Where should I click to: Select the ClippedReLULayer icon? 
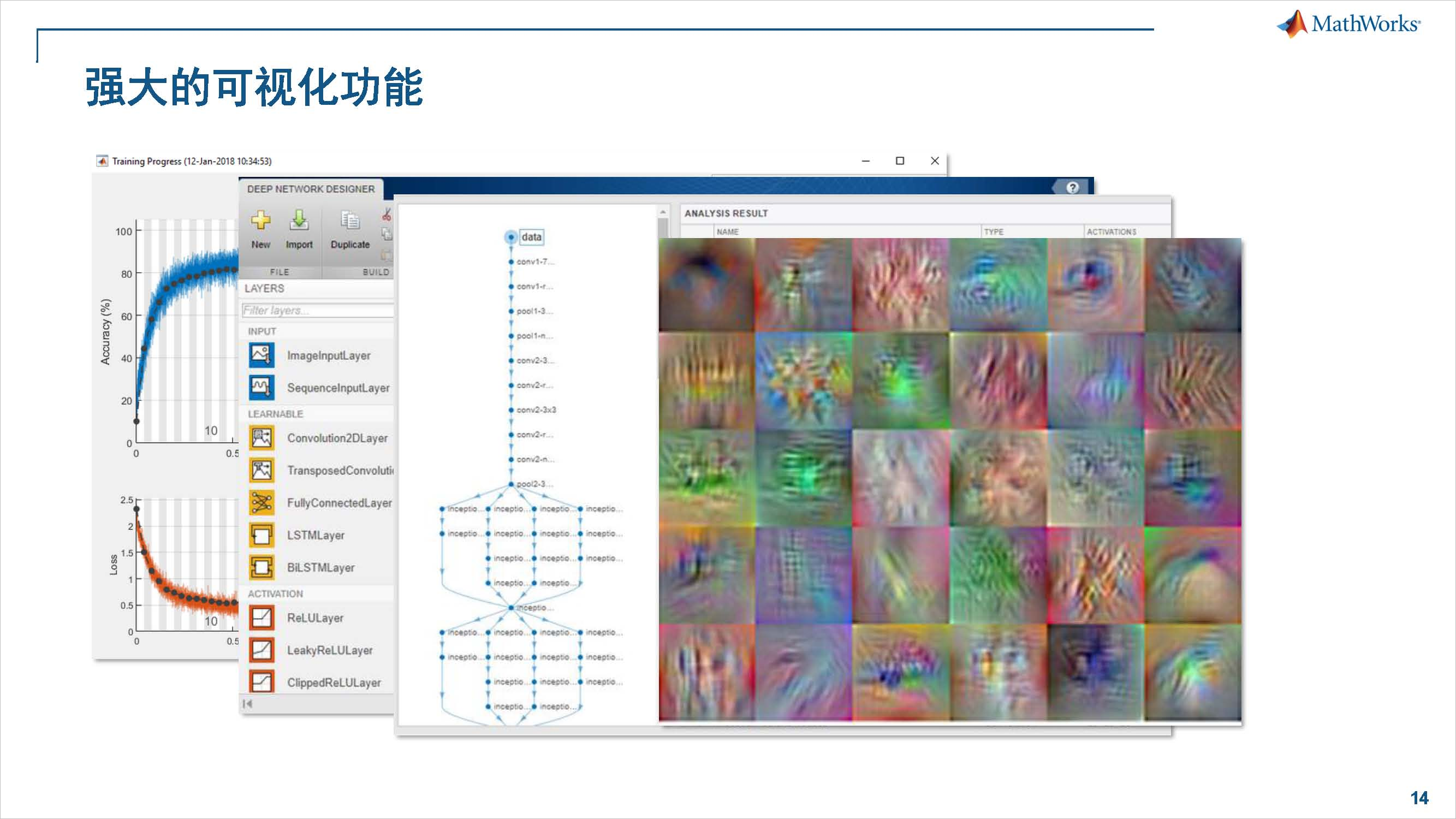pos(262,682)
